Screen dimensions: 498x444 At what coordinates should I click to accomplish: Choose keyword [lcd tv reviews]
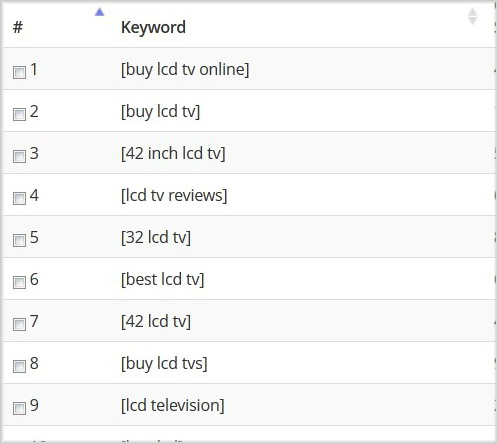pos(174,196)
